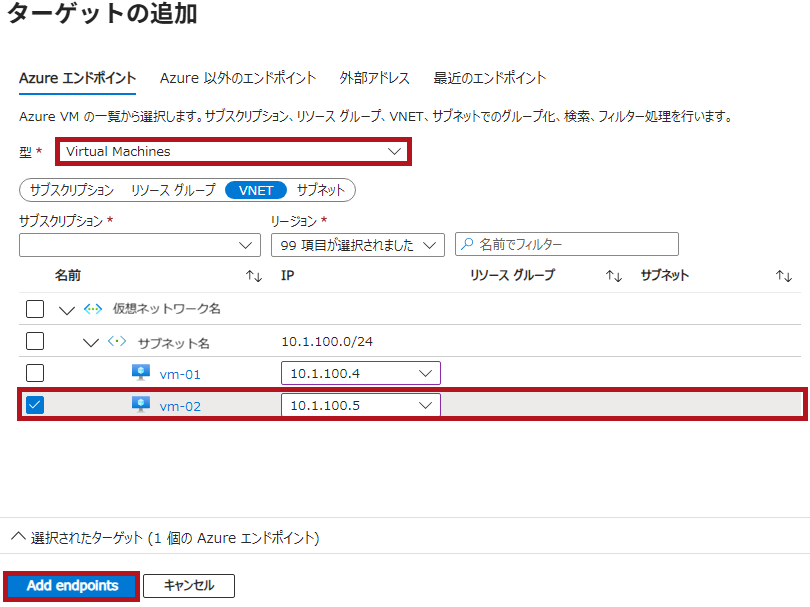Check the 仮想ネットワーク名 row checkbox

coord(35,309)
